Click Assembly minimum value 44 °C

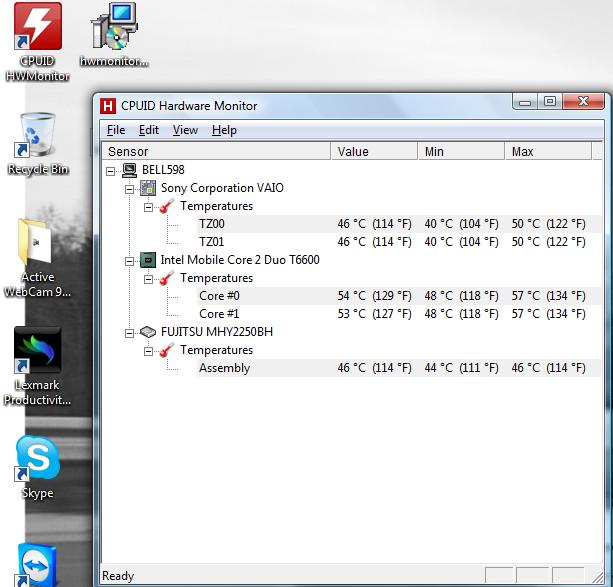click(x=461, y=368)
